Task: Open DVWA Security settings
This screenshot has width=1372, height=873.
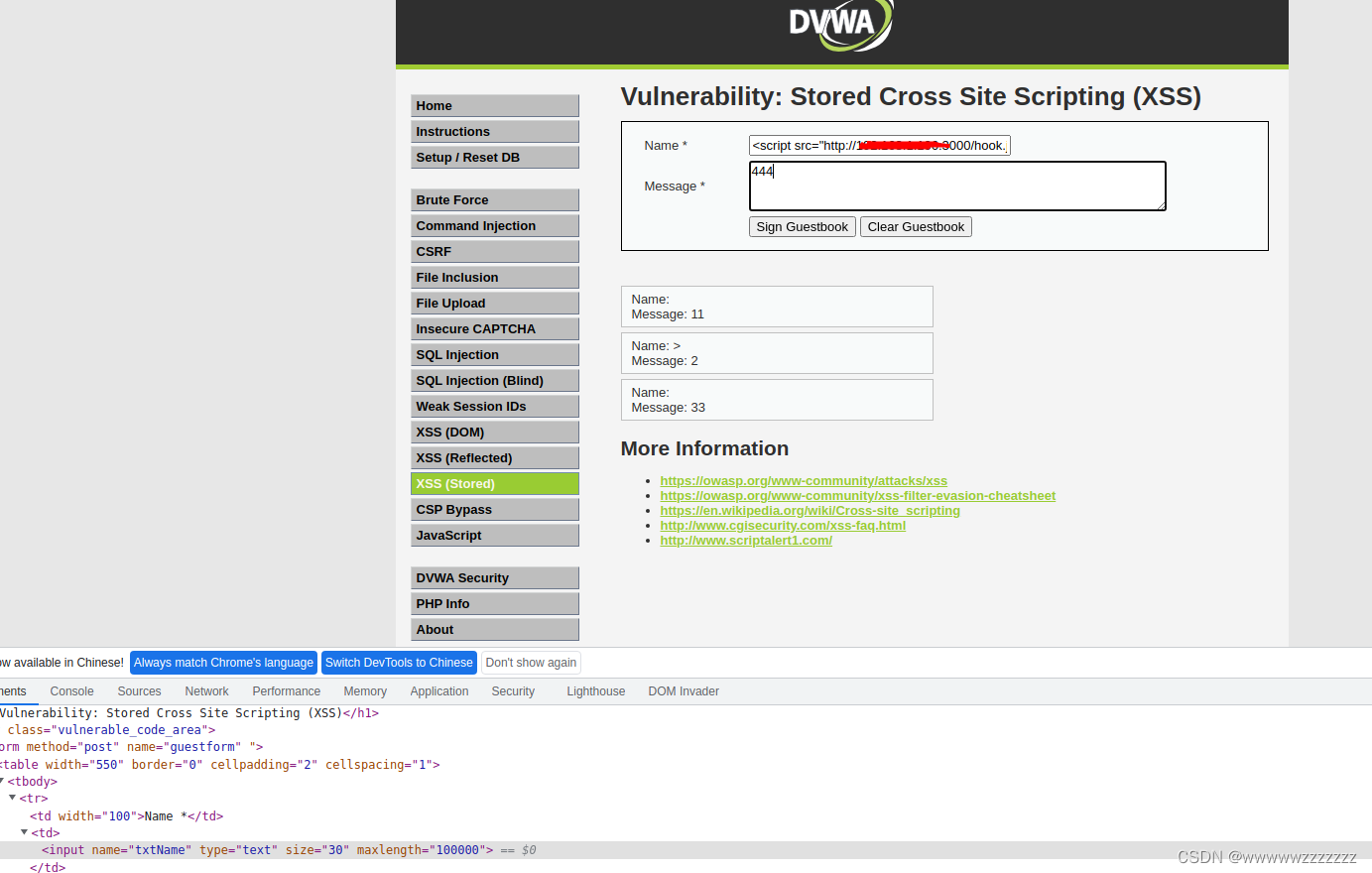Action: coord(495,578)
